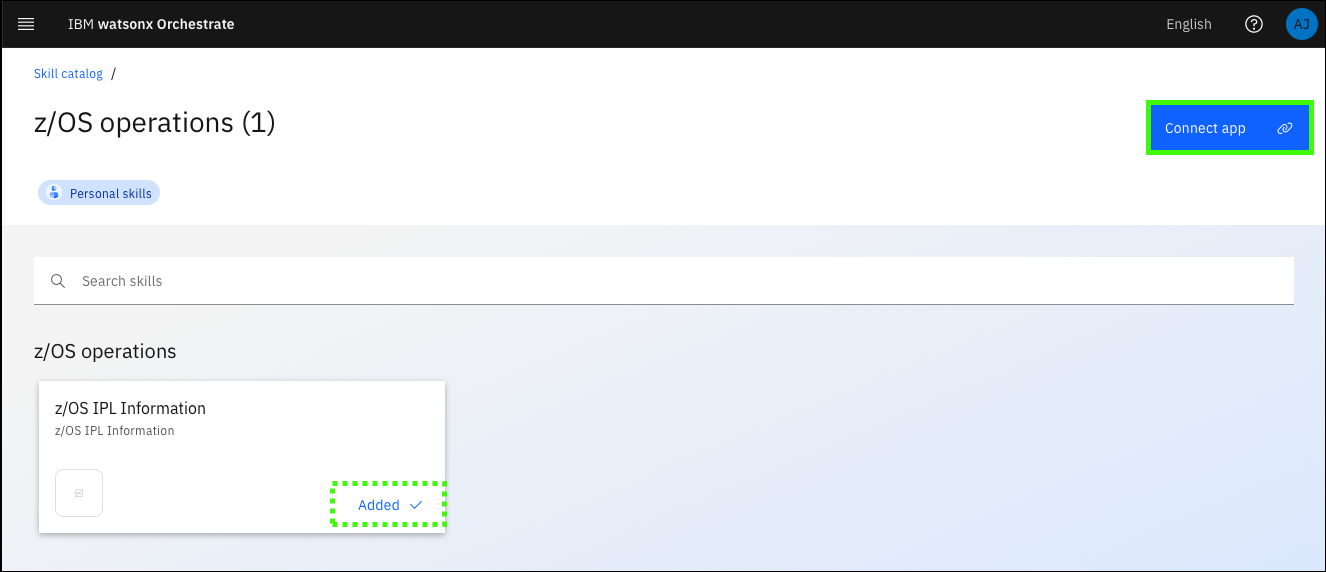This screenshot has width=1326, height=572.
Task: Click the Added status button
Action: click(x=389, y=505)
